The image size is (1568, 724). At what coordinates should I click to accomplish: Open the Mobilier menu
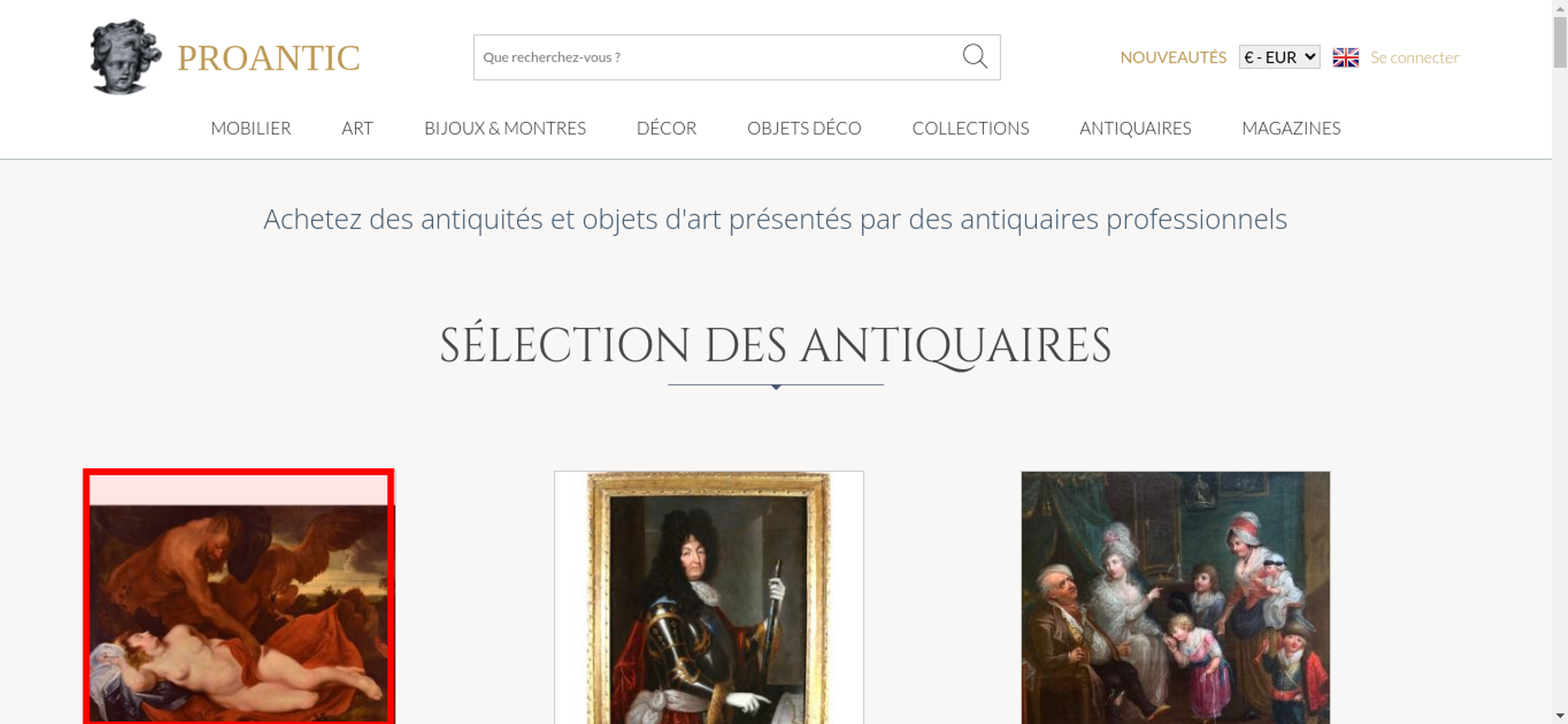click(251, 128)
